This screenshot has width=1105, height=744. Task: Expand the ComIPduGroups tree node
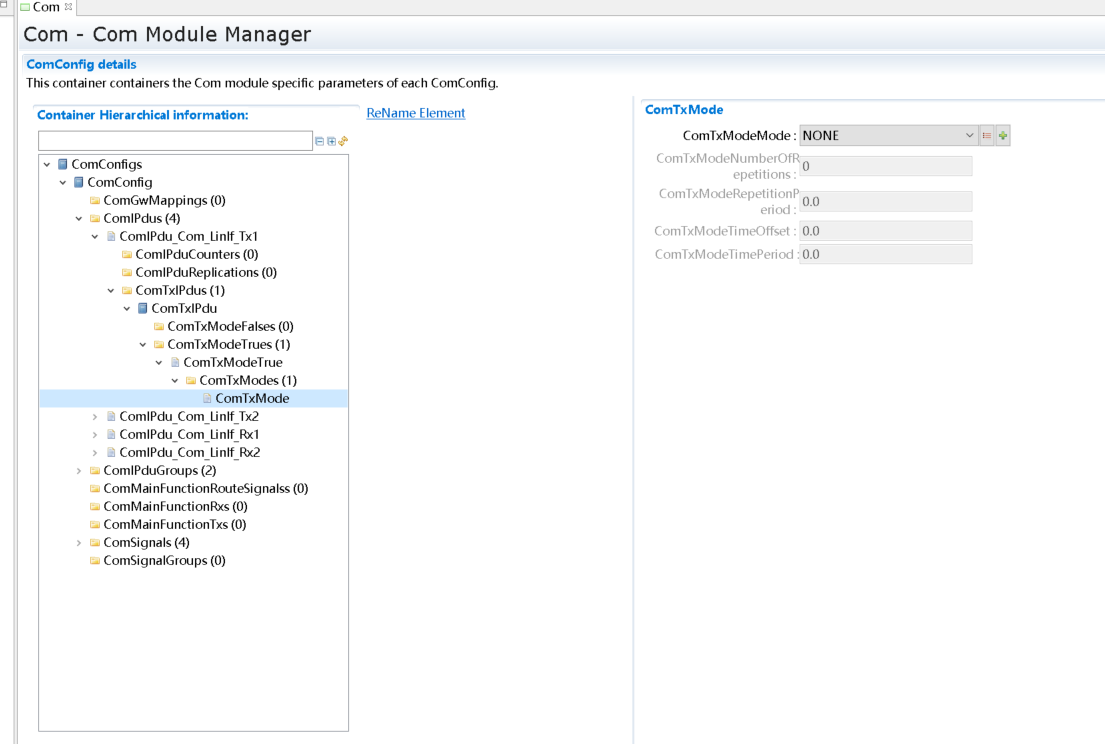pyautogui.click(x=79, y=470)
